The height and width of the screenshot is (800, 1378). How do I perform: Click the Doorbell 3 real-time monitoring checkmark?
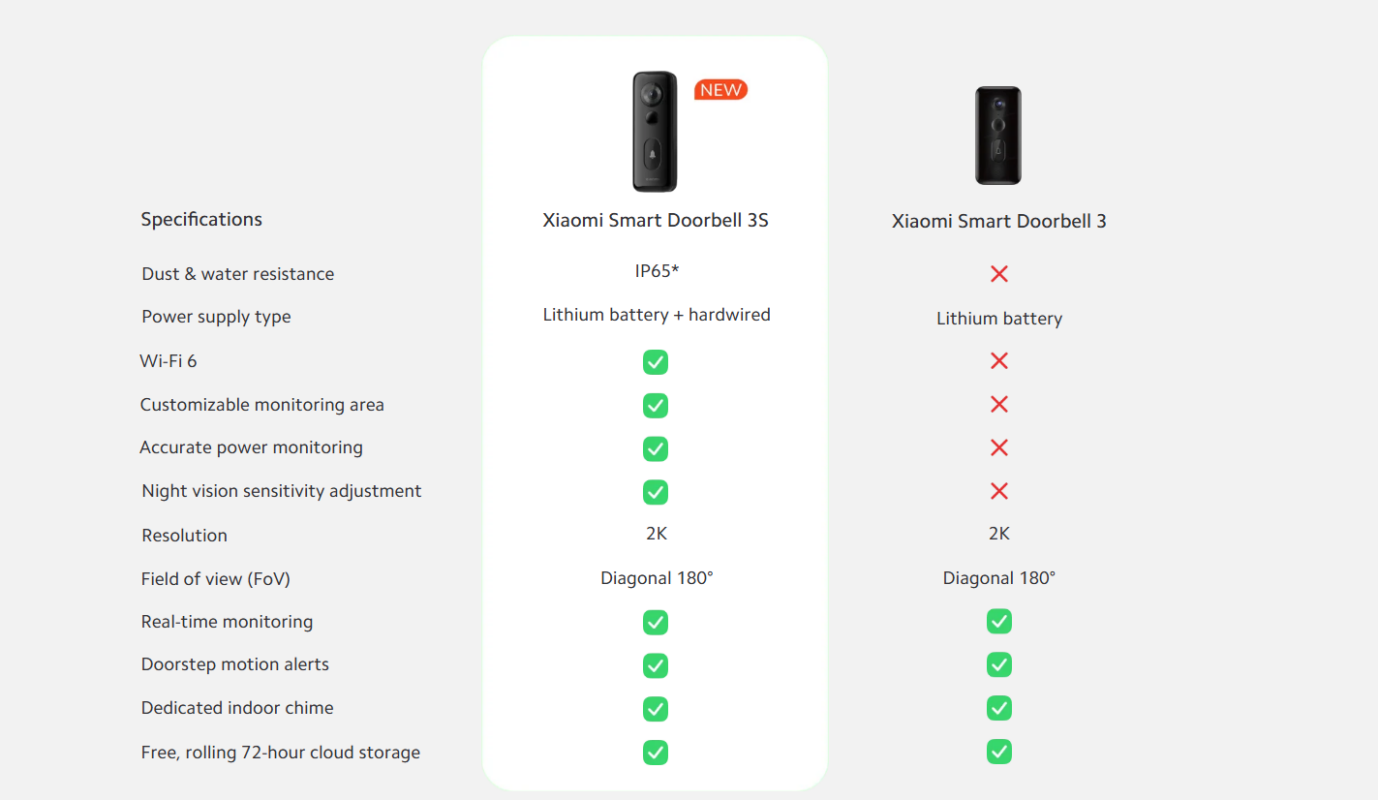[999, 621]
